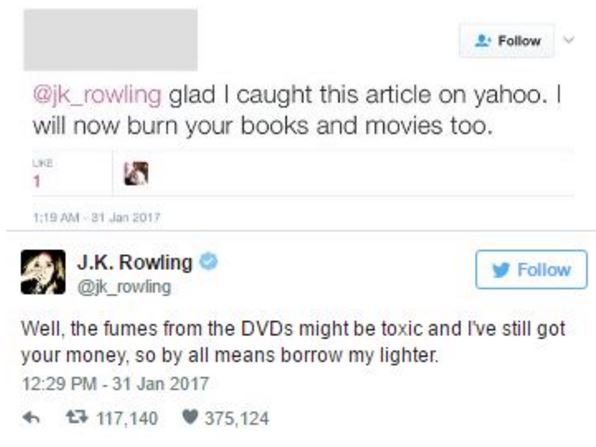Click the gray @jk_rowling handle below the name

pyautogui.click(x=124, y=287)
